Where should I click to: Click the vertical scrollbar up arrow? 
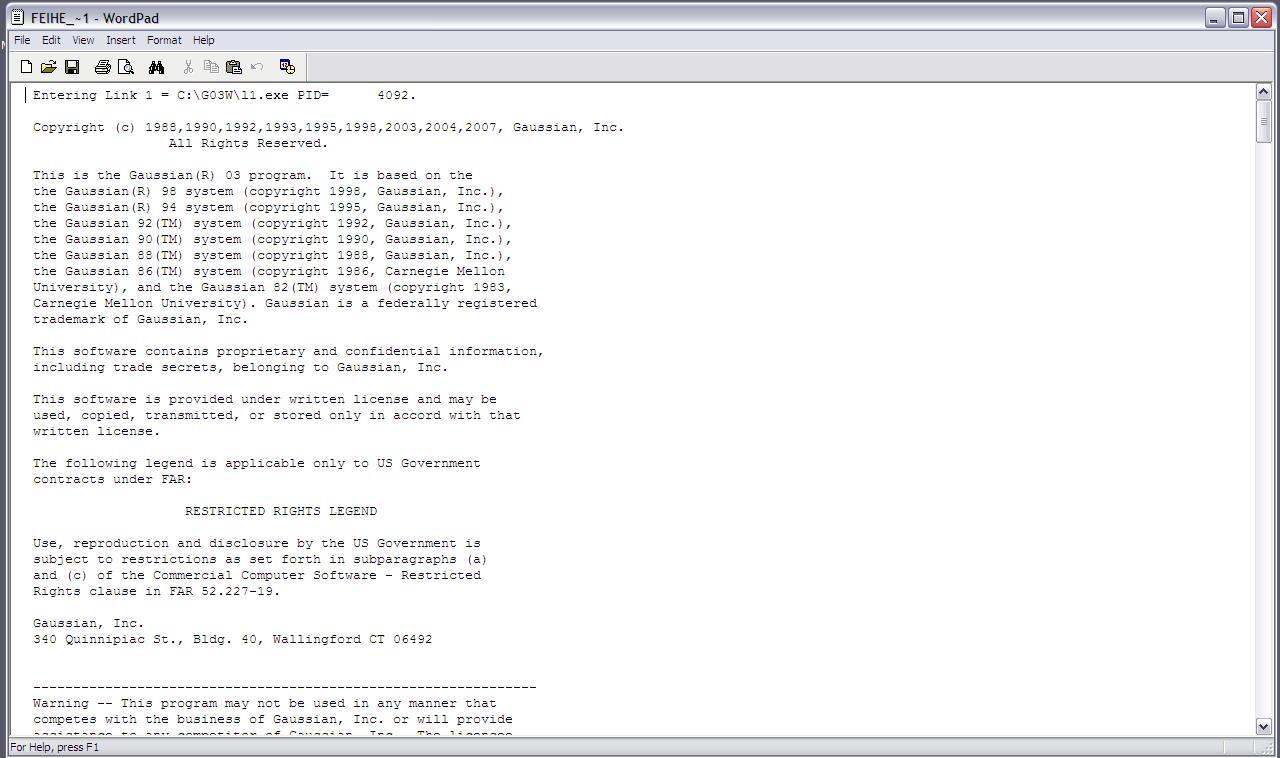[1263, 93]
